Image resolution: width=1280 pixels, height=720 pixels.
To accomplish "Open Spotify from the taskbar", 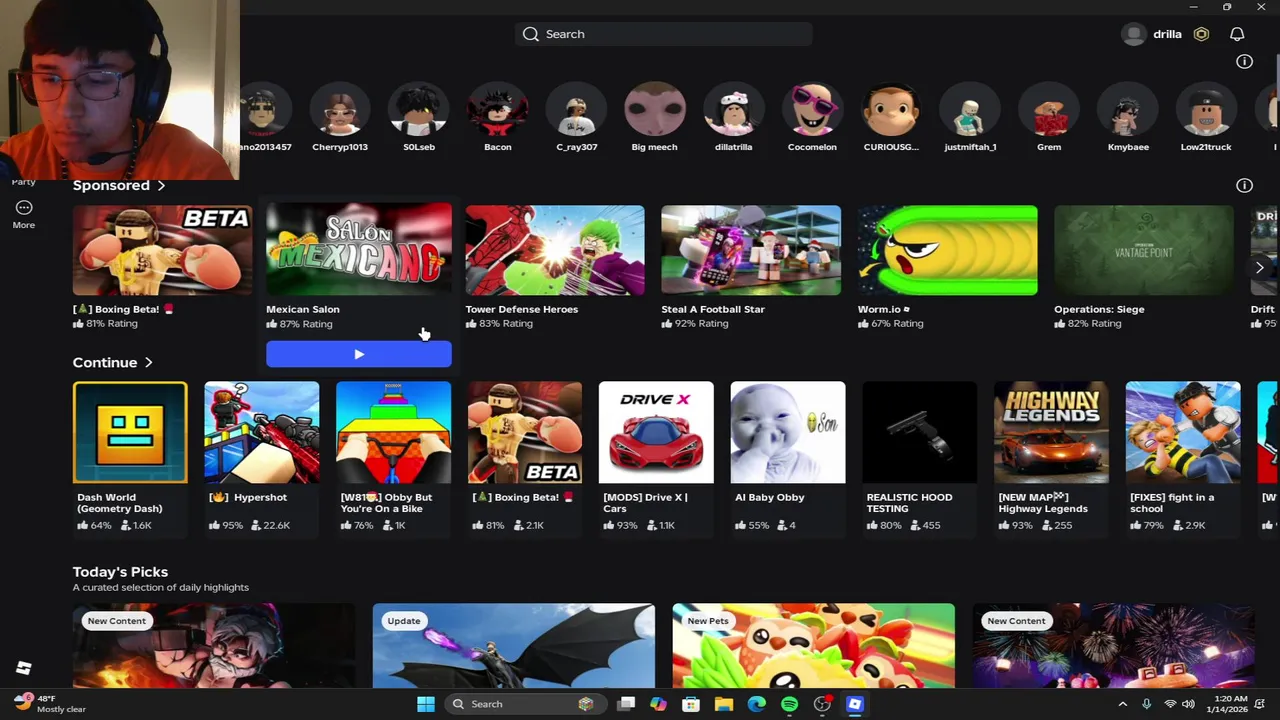I will (x=789, y=704).
